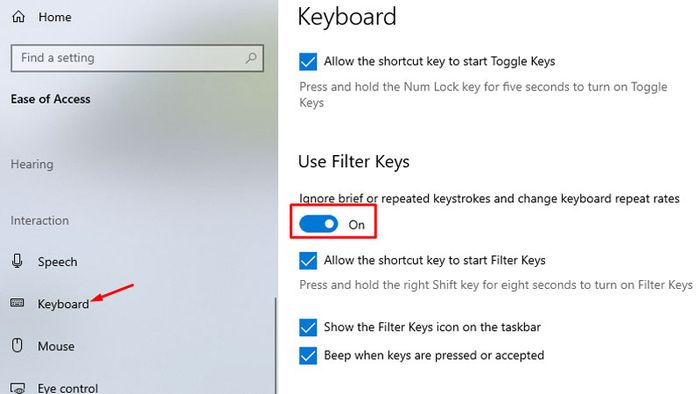The width and height of the screenshot is (700, 394).
Task: Click the Eye control icon
Action: tap(17, 388)
